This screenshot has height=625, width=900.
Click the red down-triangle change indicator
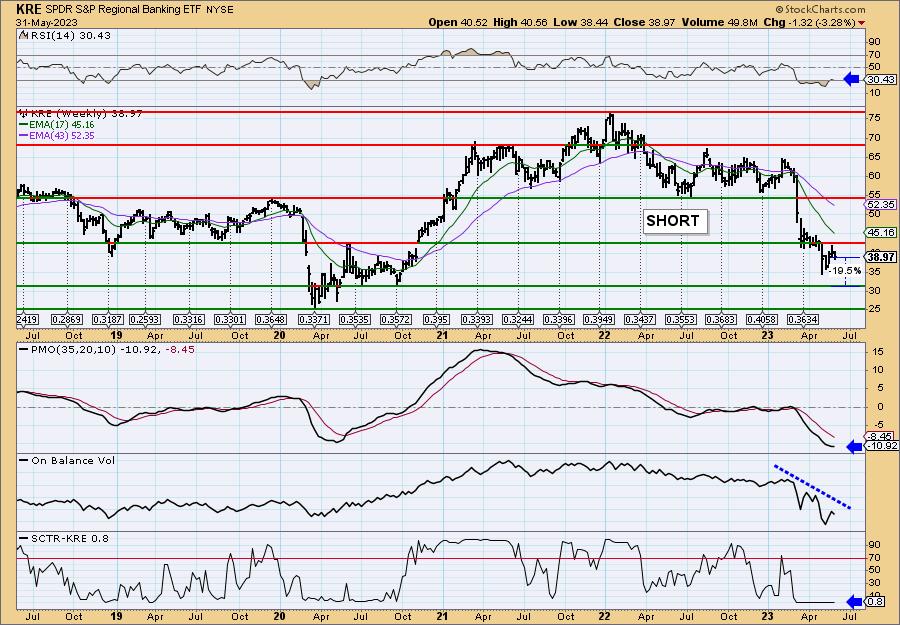(862, 23)
